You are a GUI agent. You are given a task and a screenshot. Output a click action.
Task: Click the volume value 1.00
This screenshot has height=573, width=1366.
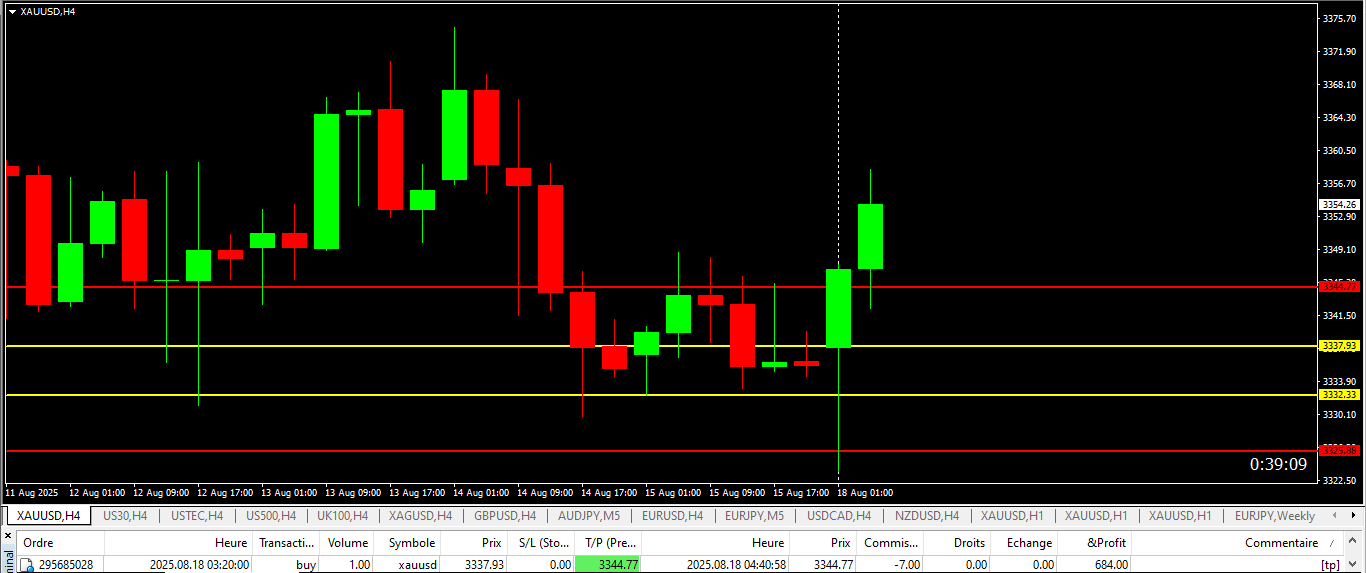tap(359, 565)
